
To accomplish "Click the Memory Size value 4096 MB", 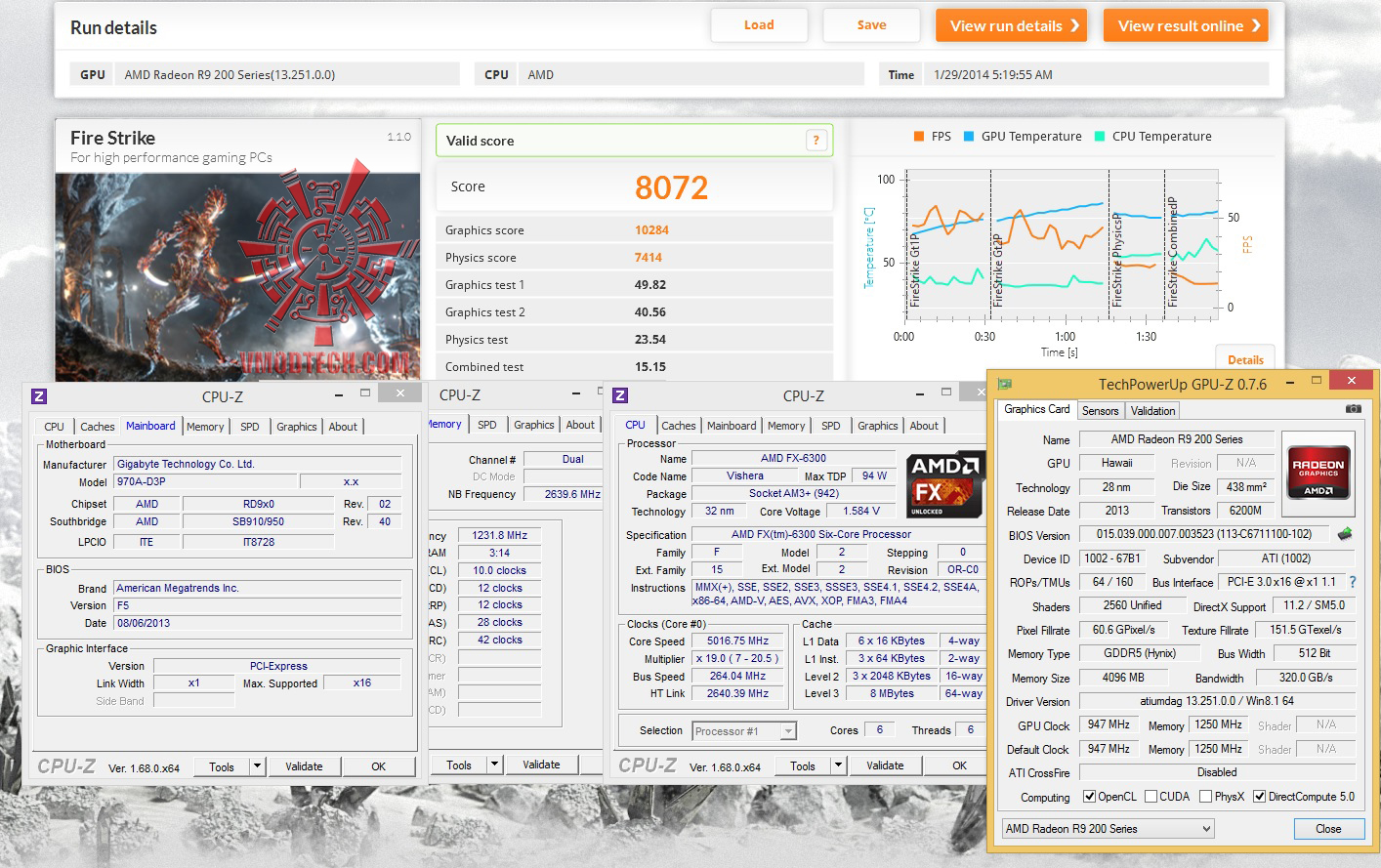I will [x=1122, y=678].
